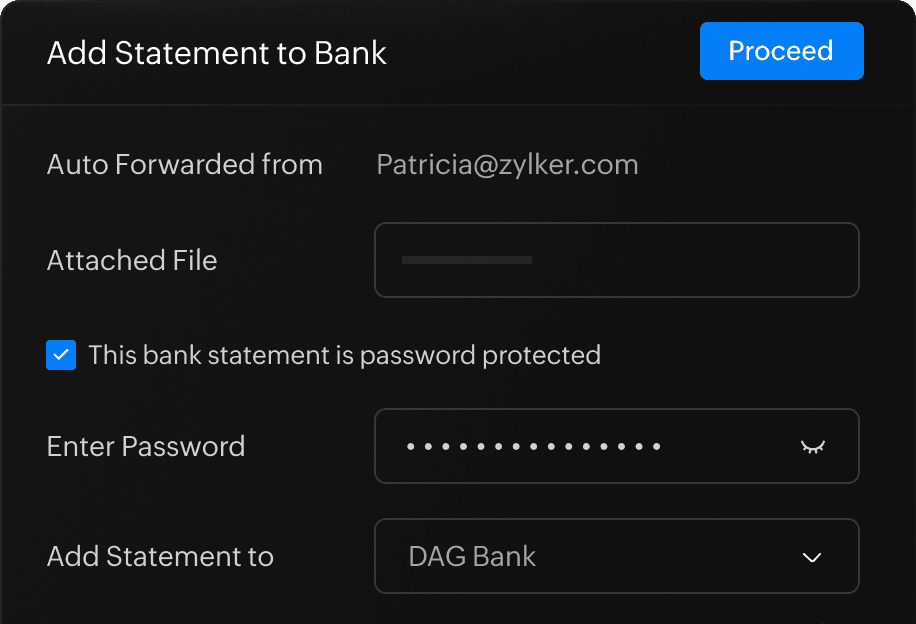Click the Patricia@zylker.com email address
The height and width of the screenshot is (624, 916).
coord(507,165)
